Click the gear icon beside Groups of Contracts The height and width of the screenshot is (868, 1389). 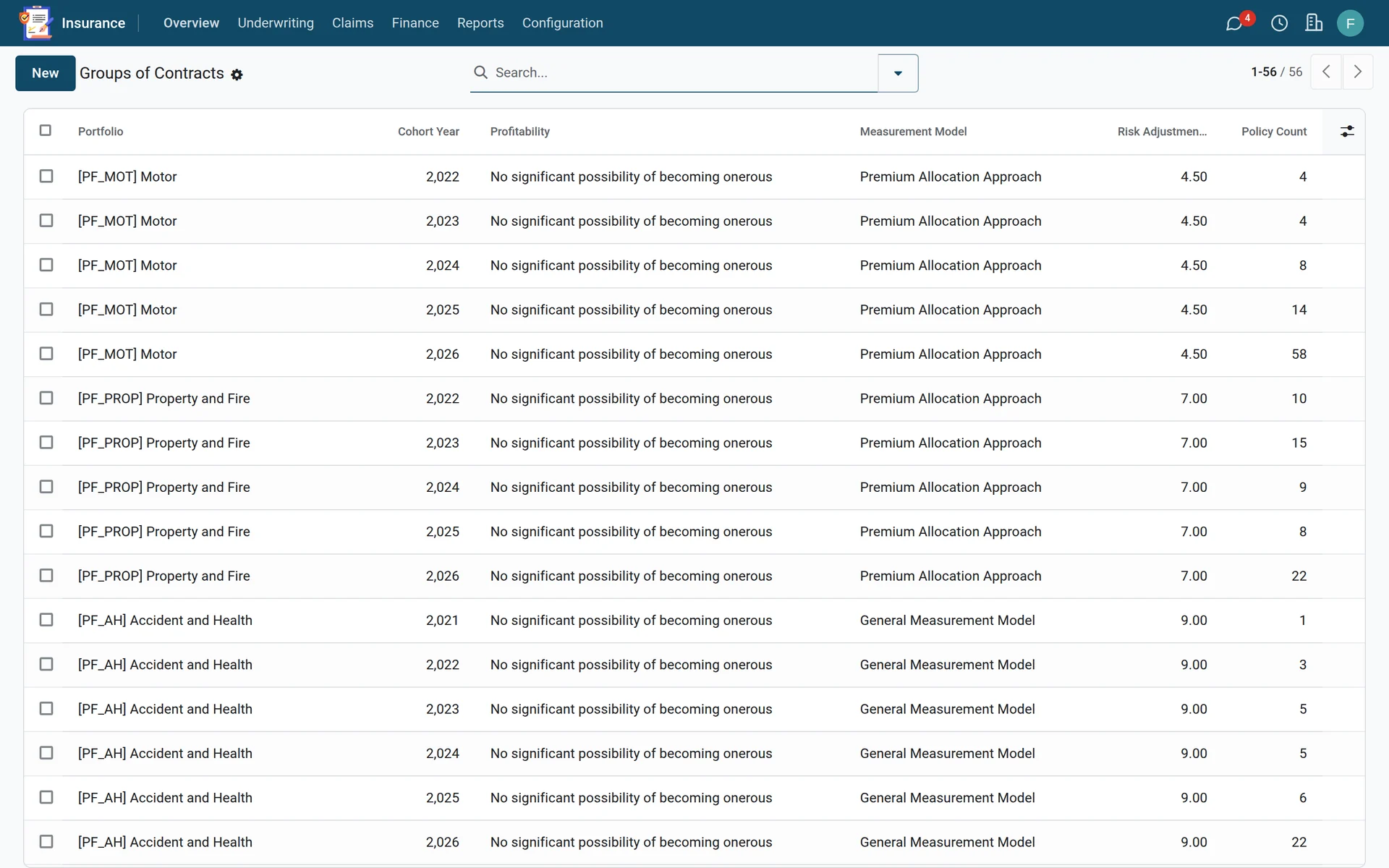237,75
